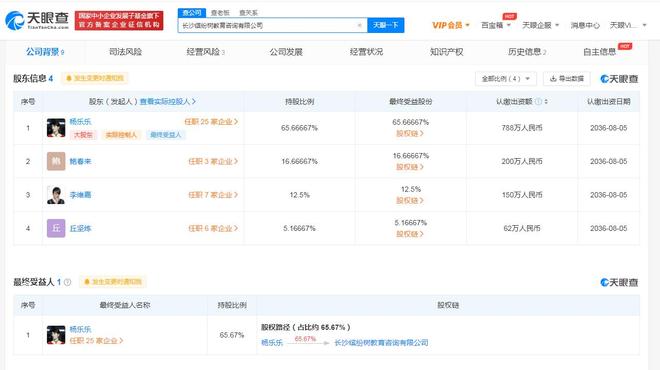Select the 65.67% 持股比例 cell in 最终受益人 table
This screenshot has width=660, height=370.
232,335
